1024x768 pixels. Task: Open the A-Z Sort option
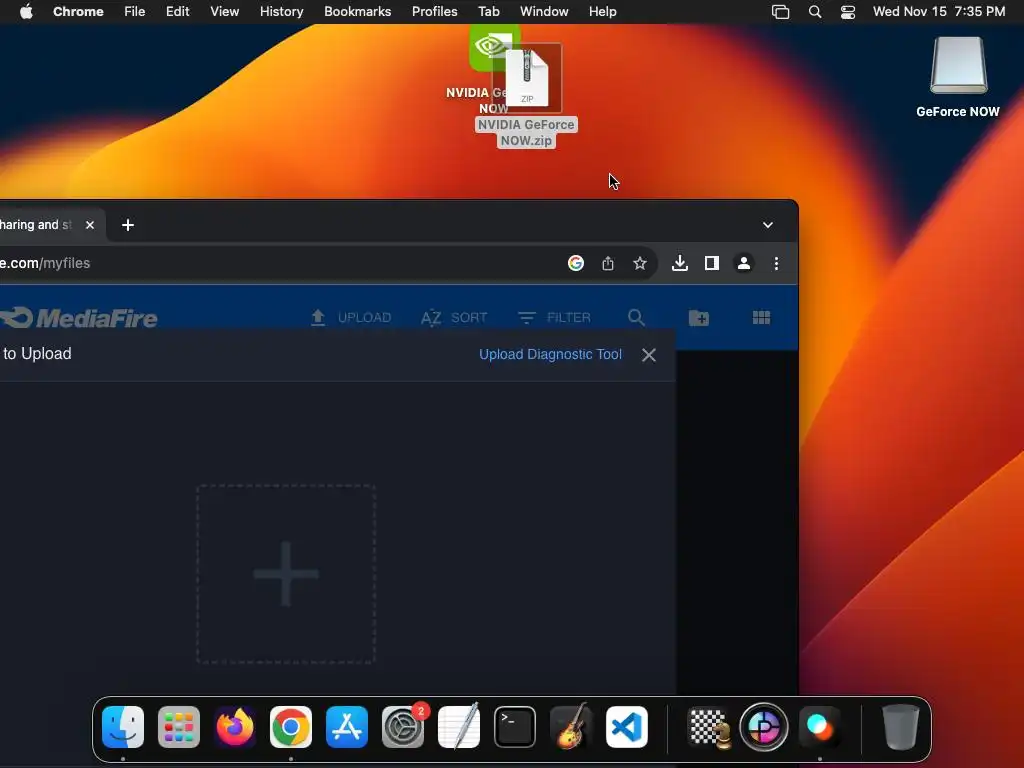tap(454, 317)
